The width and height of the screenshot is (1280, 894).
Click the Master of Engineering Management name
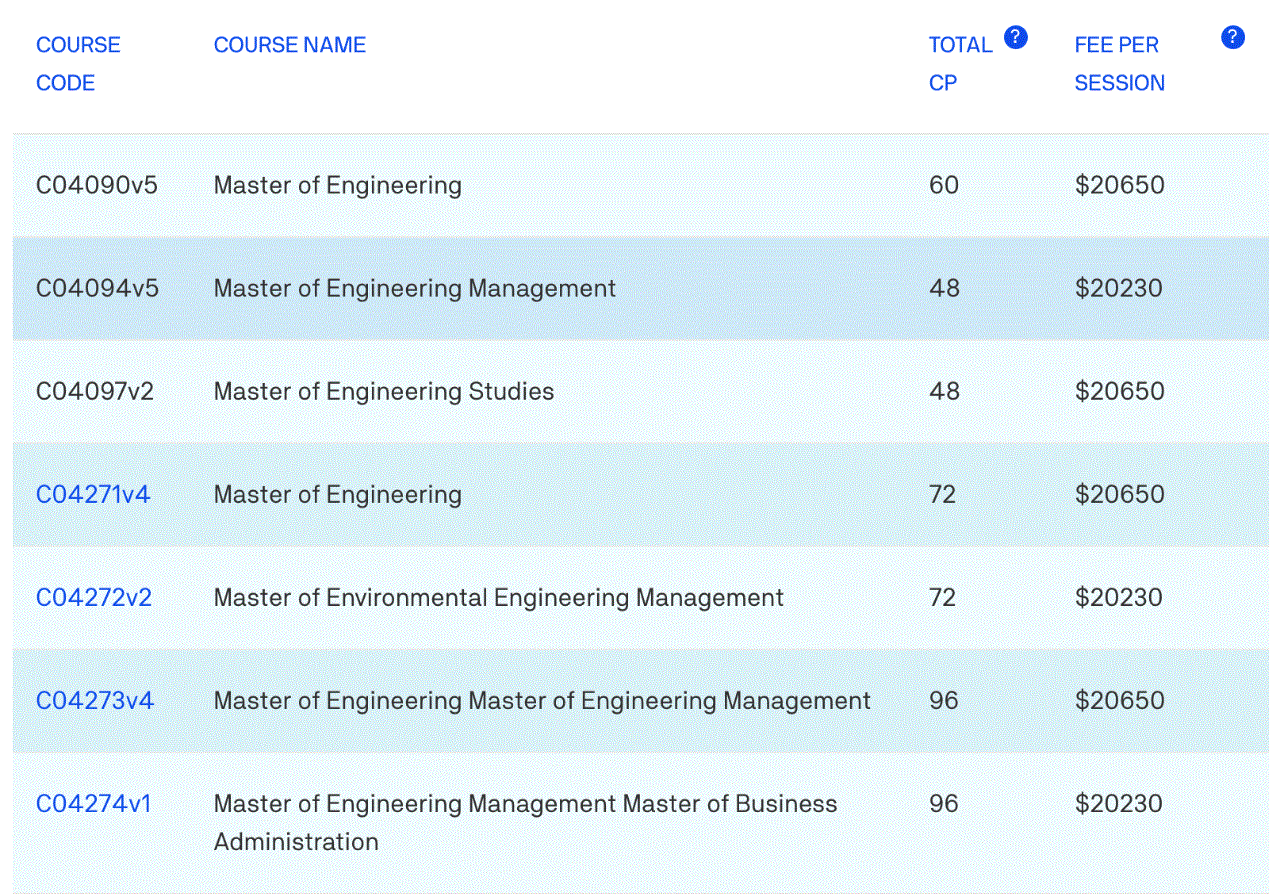point(415,288)
